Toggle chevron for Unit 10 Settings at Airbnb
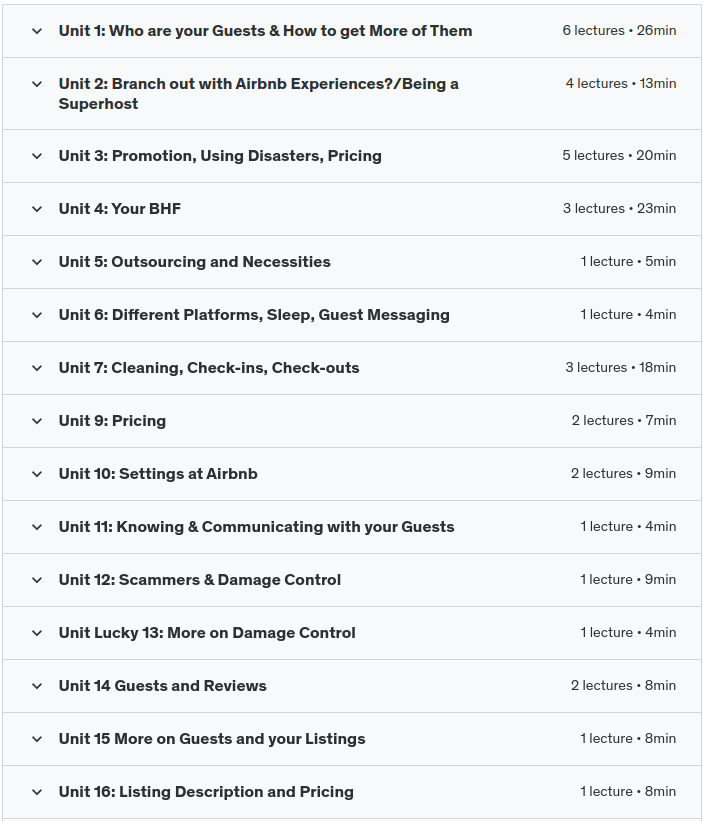This screenshot has height=821, width=709. [37, 474]
